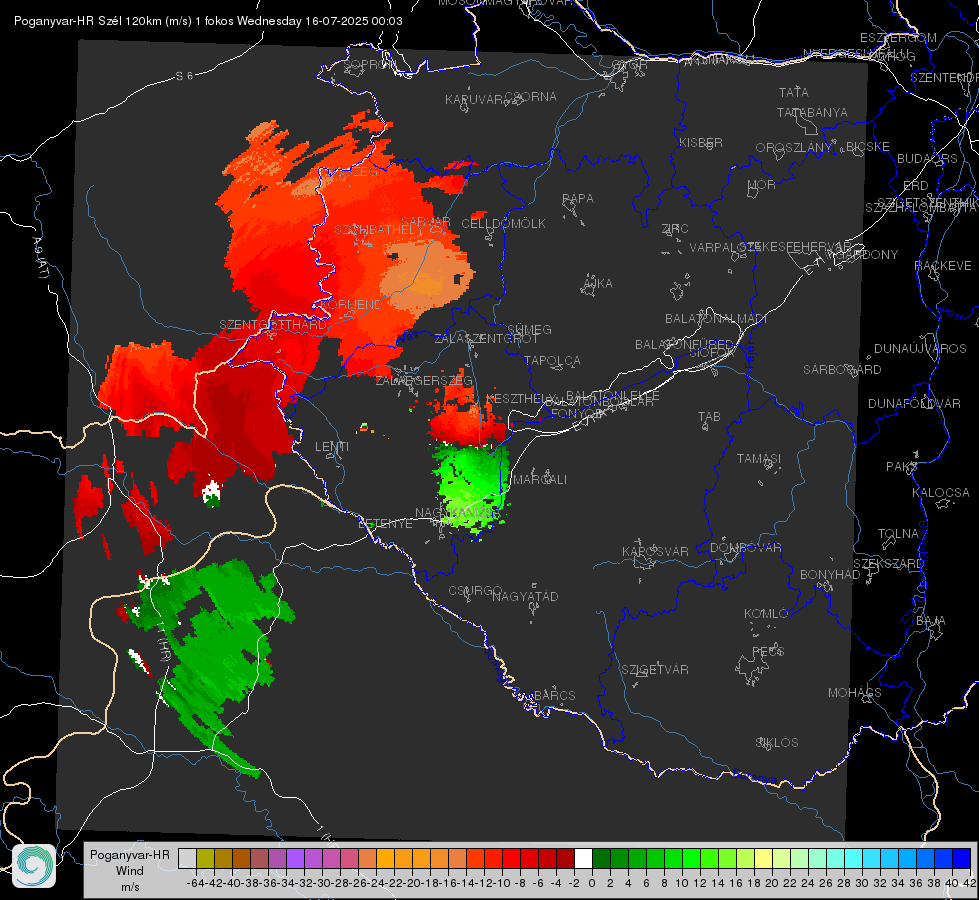Select the TATA town label
The width and height of the screenshot is (979, 900).
(x=794, y=92)
